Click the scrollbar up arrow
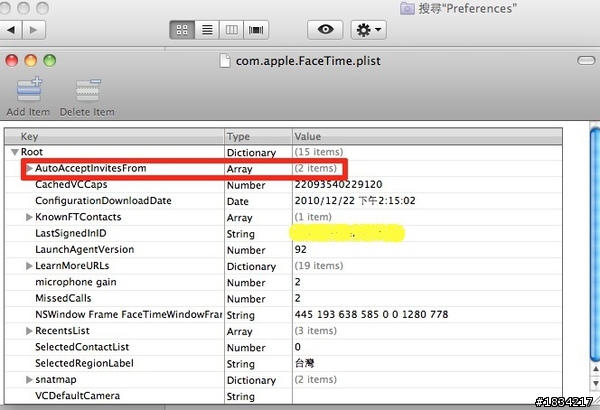600x410 pixels. 595,369
